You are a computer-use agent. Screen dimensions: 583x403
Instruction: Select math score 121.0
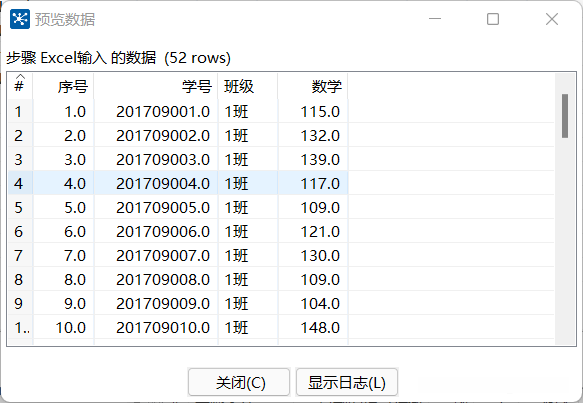pos(313,232)
